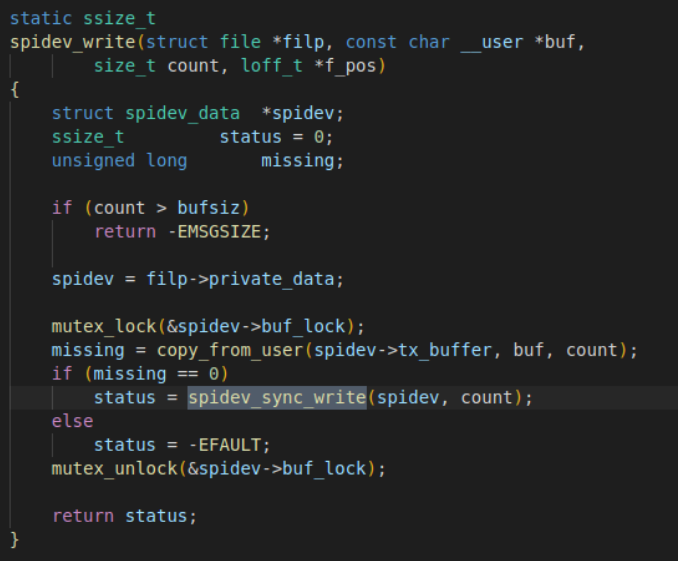Click the opening curly brace of the function
Viewport: 681px width, 561px height.
[x=14, y=90]
